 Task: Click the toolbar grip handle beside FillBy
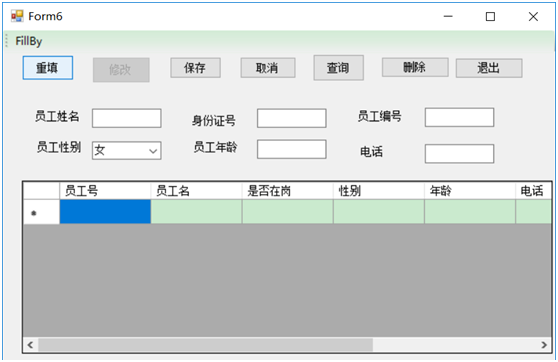[6, 41]
